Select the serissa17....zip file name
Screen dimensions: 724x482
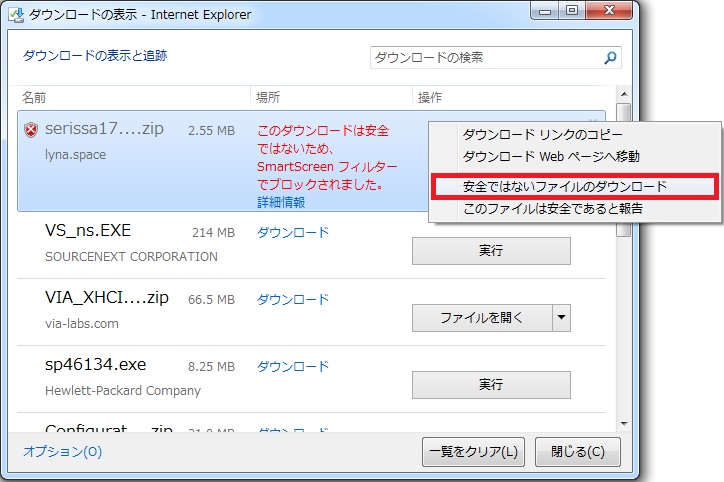[x=104, y=128]
